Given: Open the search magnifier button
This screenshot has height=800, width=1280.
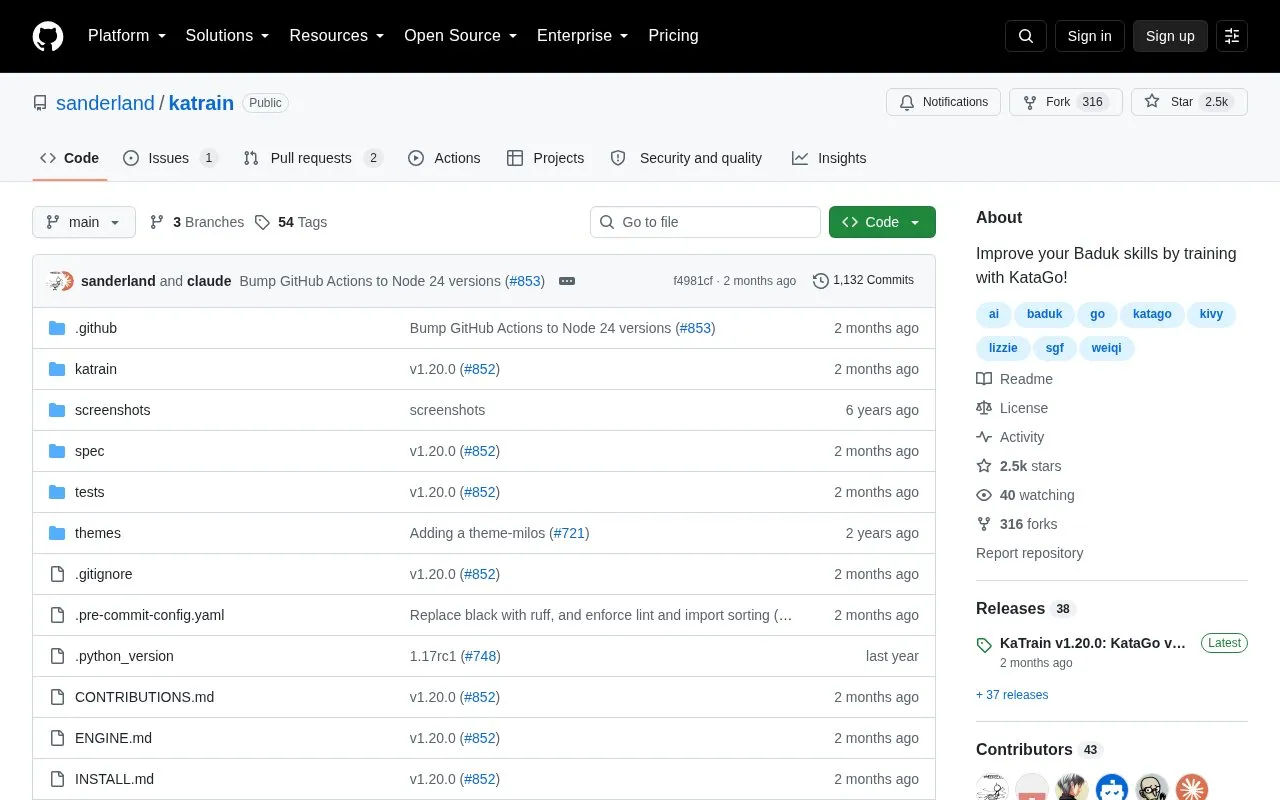Looking at the screenshot, I should pos(1026,36).
